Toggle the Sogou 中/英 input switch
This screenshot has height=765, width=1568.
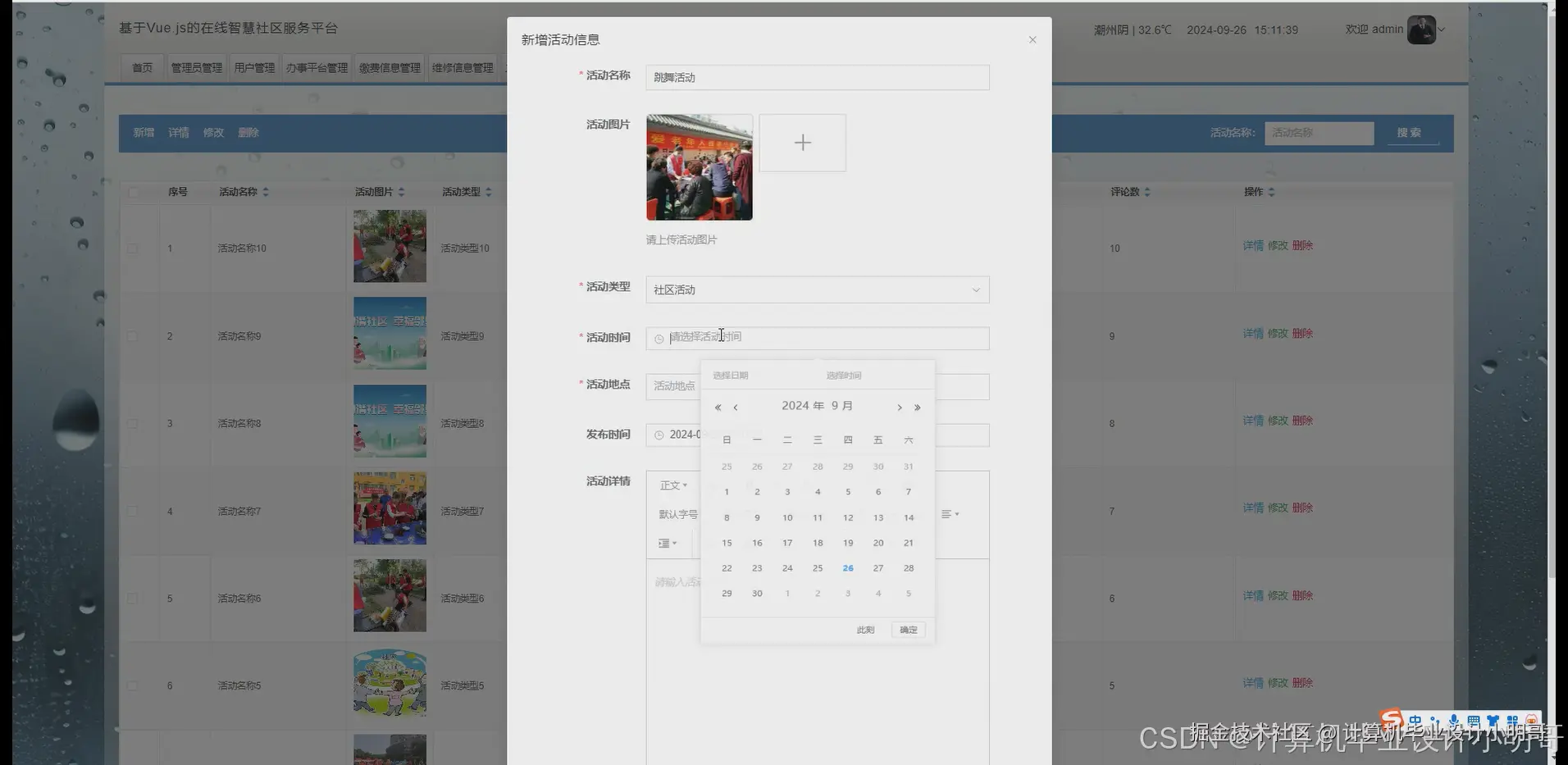tap(1415, 719)
